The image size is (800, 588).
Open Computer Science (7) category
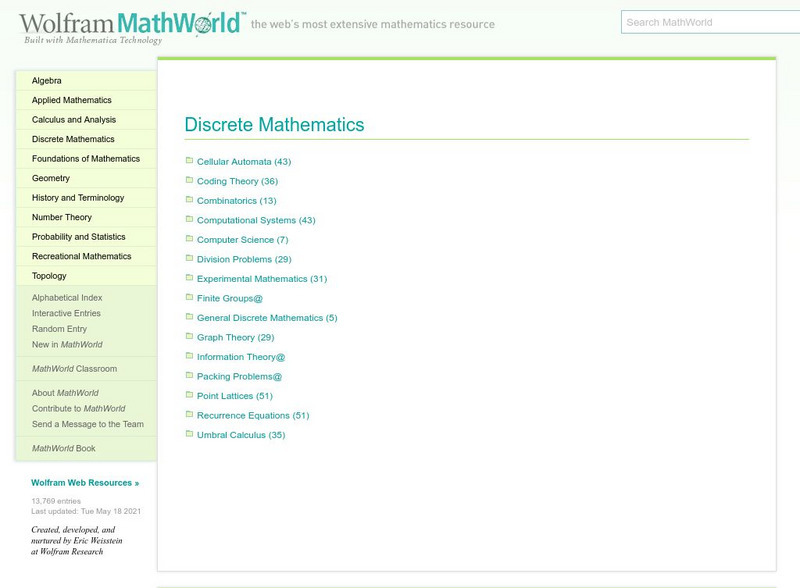point(243,240)
